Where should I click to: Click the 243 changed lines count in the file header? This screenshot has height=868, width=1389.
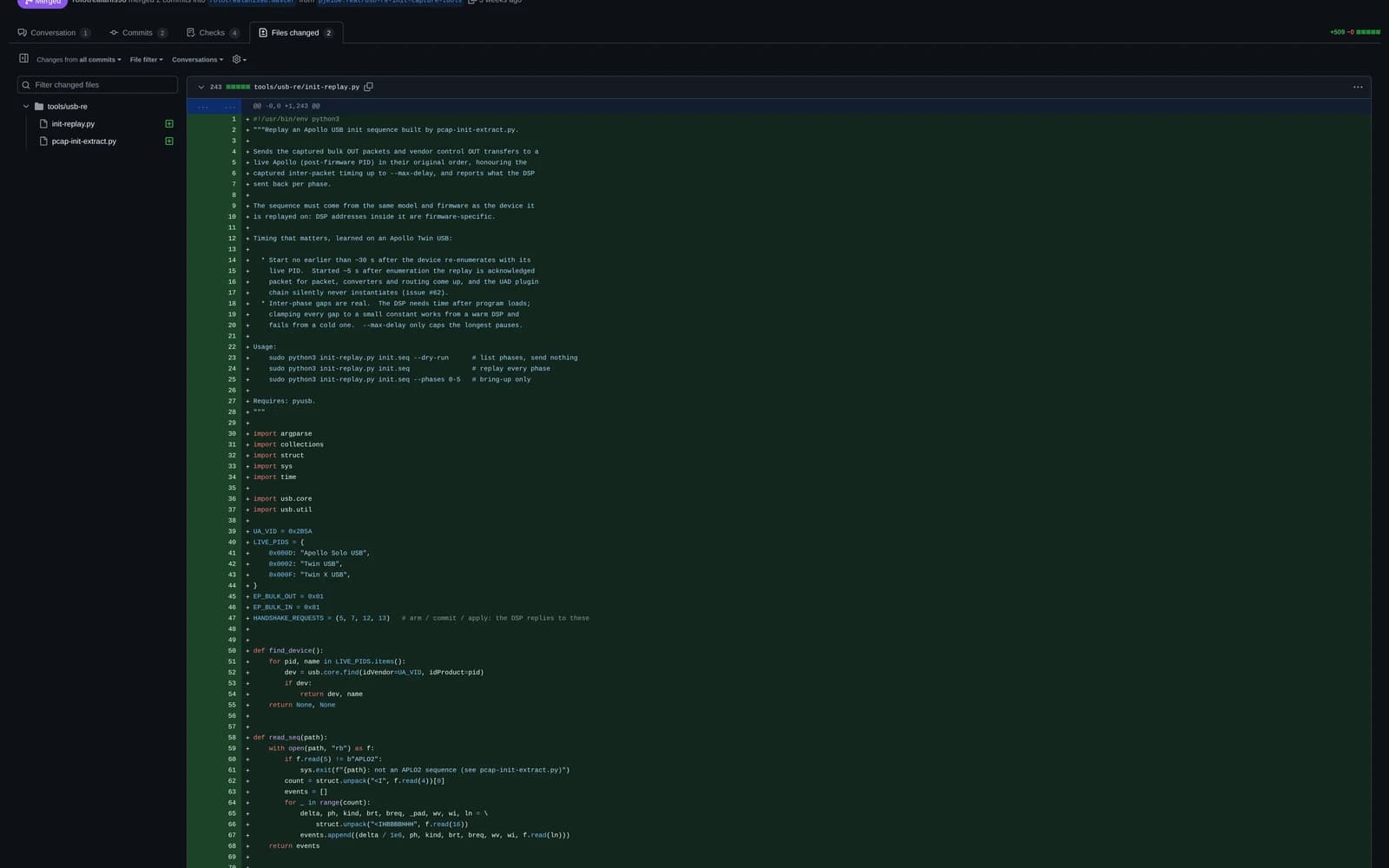point(216,87)
